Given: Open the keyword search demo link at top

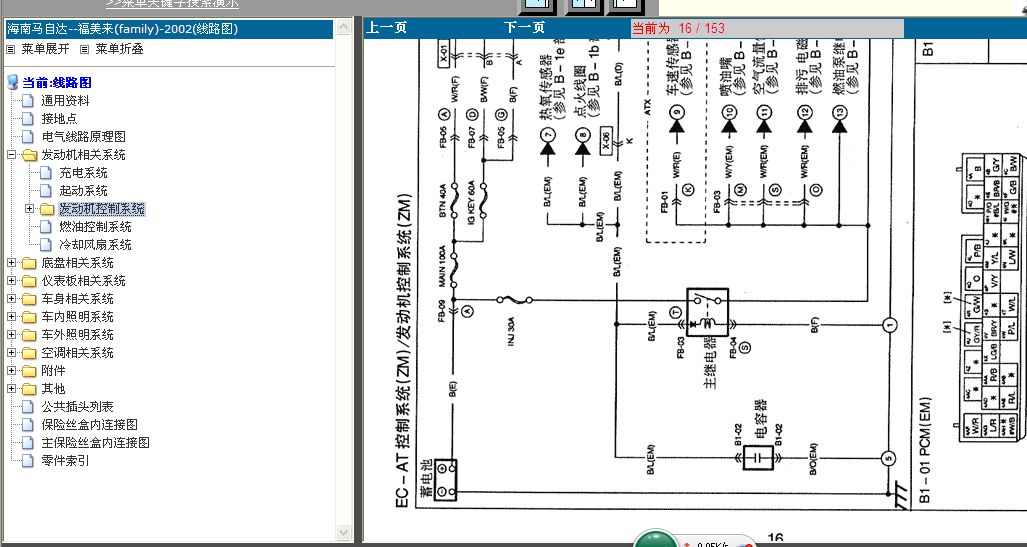Looking at the screenshot, I should 172,4.
